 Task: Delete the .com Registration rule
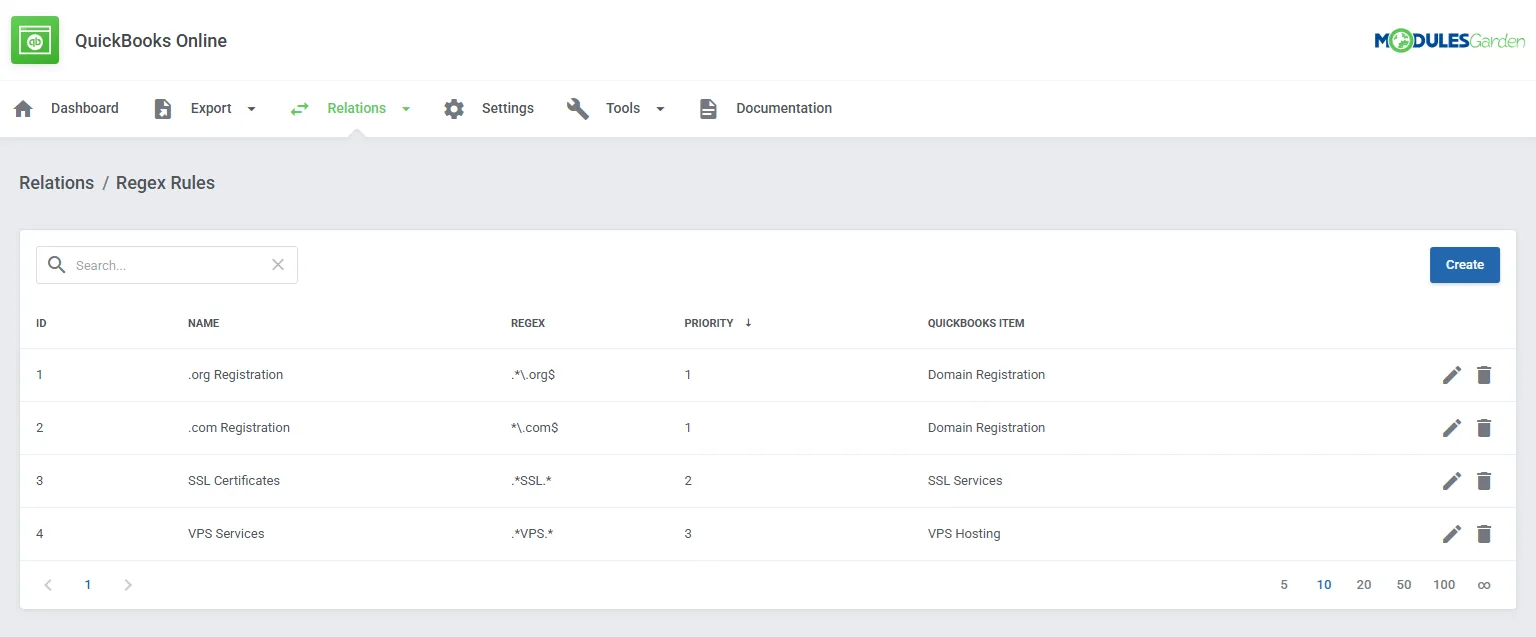pos(1484,428)
